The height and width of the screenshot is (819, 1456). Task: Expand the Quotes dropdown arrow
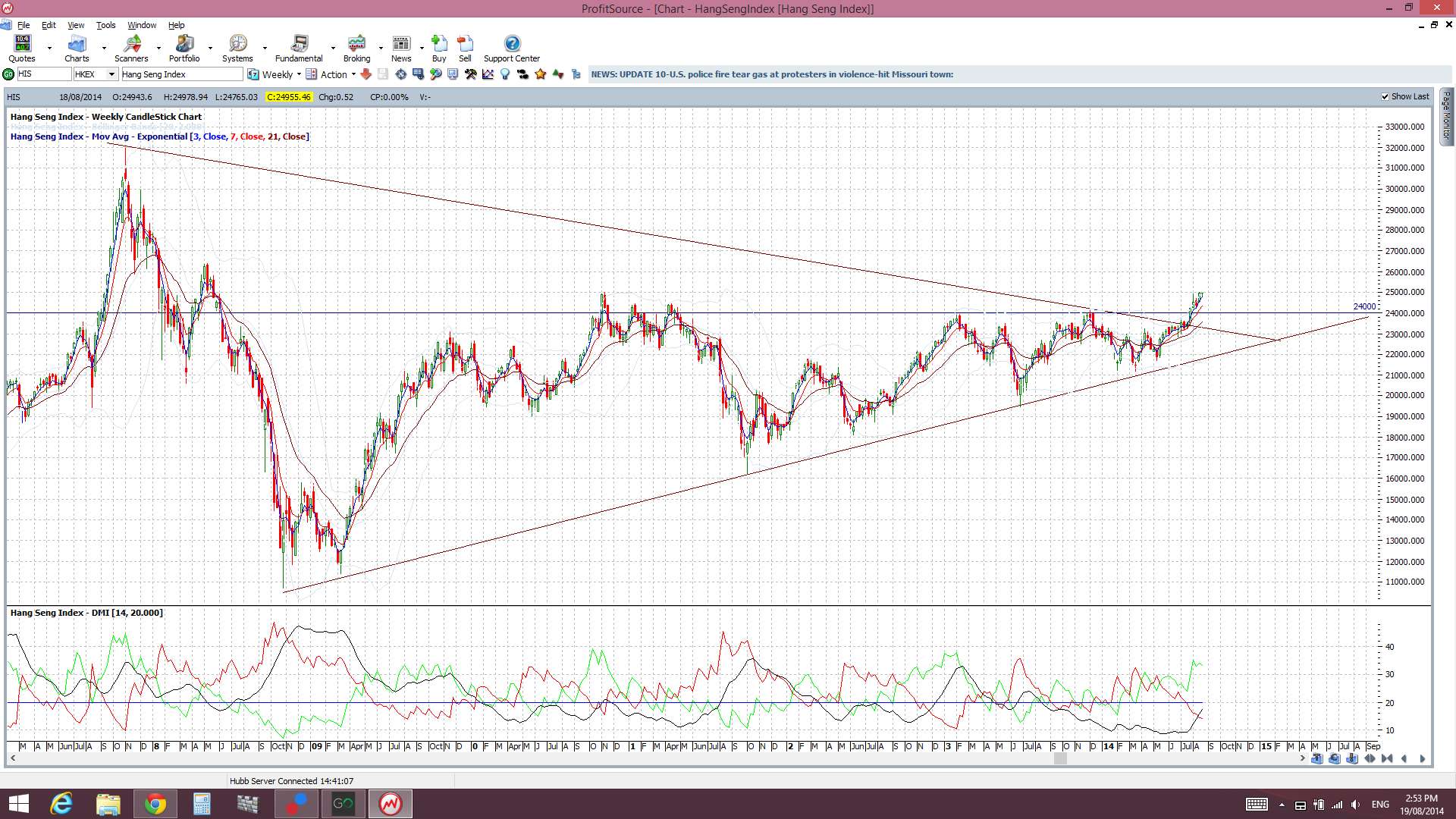tap(50, 49)
